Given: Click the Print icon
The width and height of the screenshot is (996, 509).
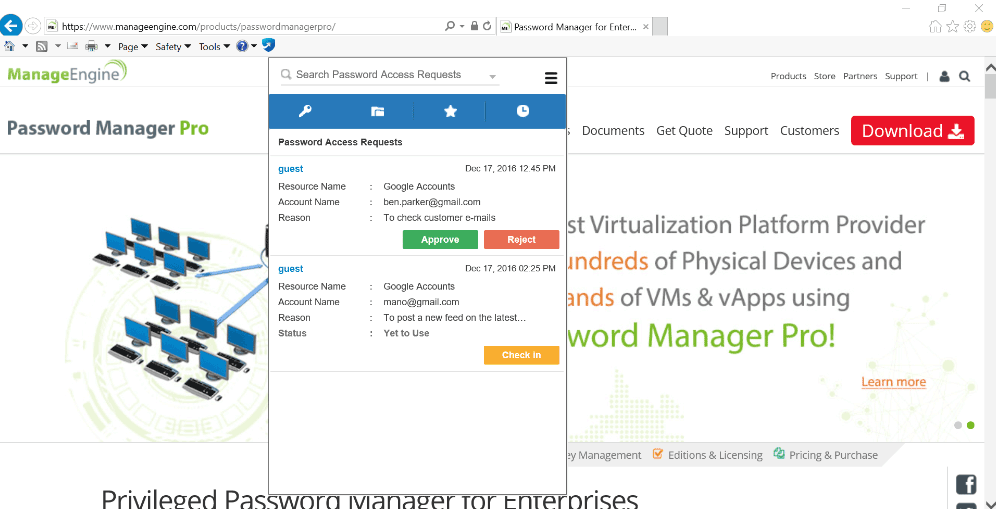Looking at the screenshot, I should 91,46.
